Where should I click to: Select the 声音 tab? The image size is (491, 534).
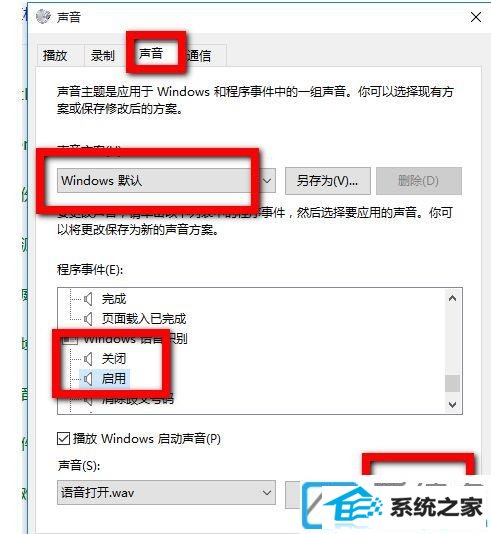pyautogui.click(x=151, y=53)
